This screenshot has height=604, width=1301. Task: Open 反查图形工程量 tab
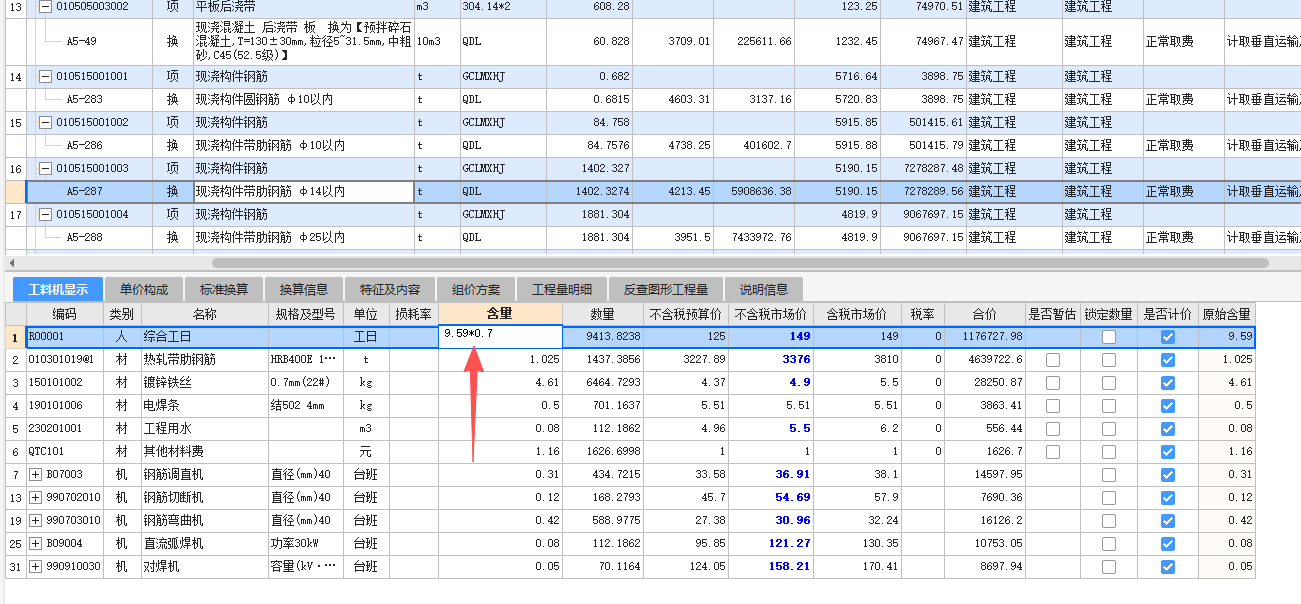pyautogui.click(x=665, y=289)
